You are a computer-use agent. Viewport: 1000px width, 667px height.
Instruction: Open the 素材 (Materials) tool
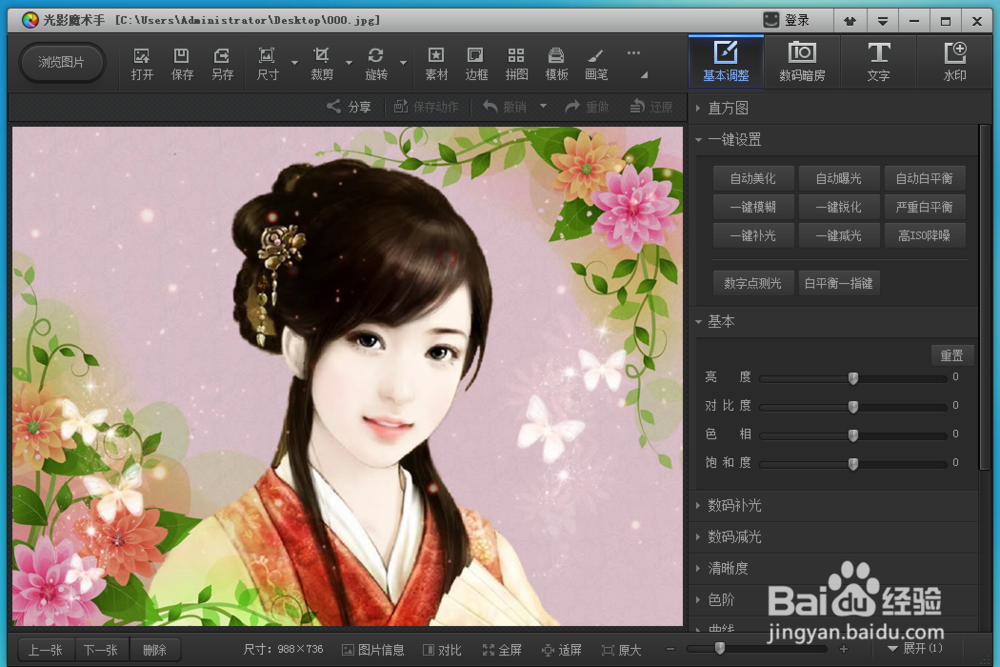pos(436,64)
